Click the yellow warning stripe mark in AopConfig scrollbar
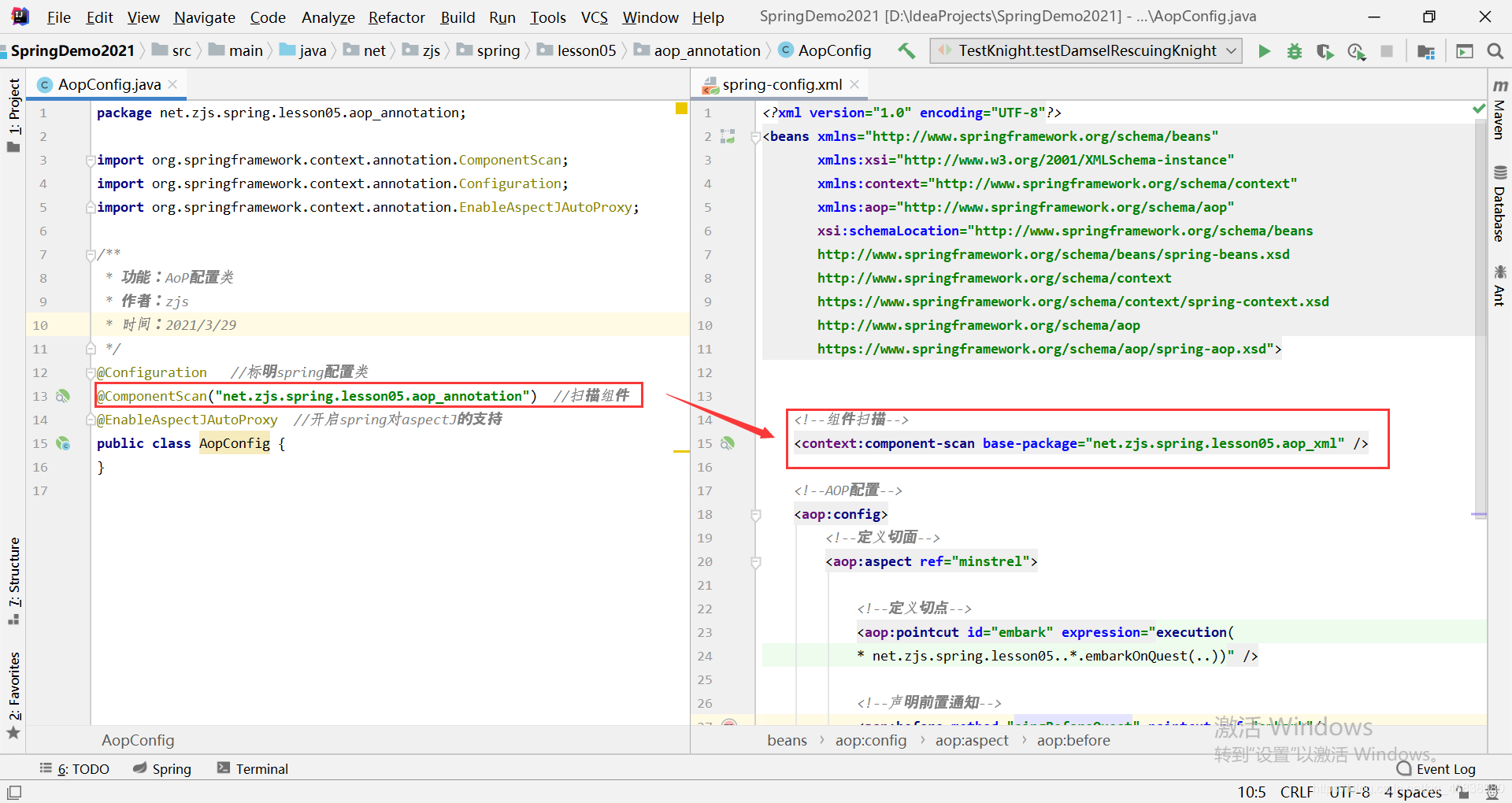 coord(681,451)
